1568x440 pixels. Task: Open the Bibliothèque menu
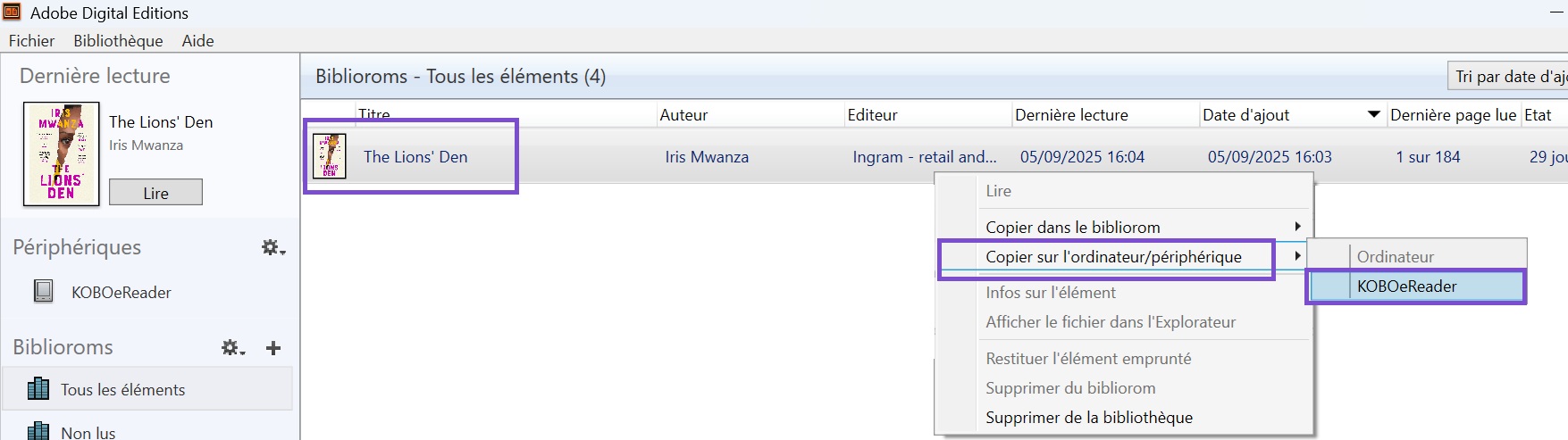click(118, 41)
